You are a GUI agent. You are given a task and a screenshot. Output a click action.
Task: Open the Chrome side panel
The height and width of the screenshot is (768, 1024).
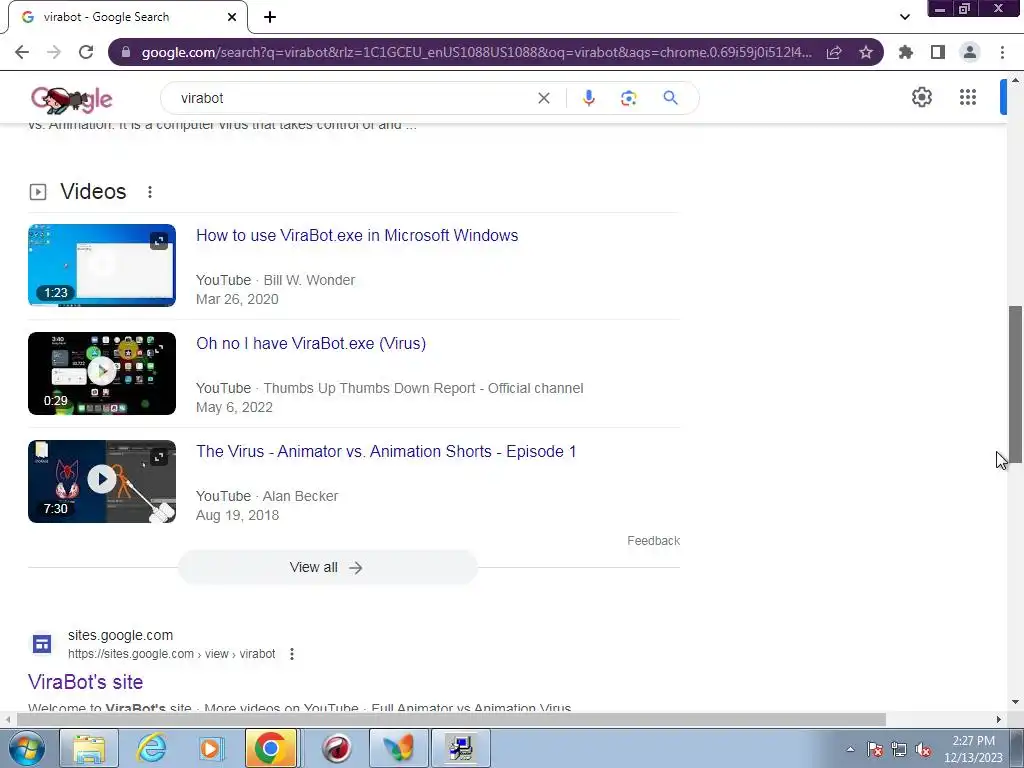[938, 52]
